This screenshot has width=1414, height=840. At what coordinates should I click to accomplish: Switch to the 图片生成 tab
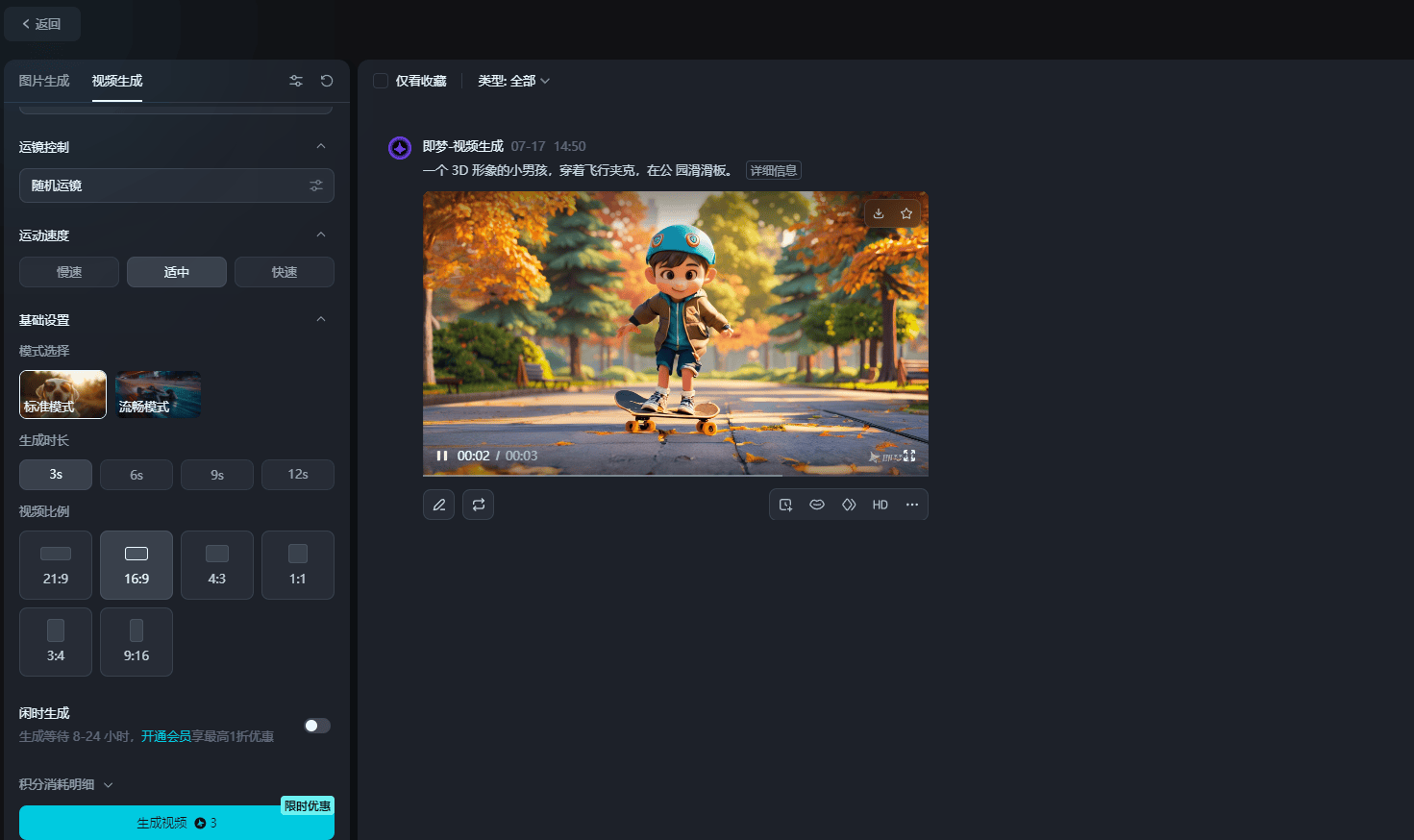tap(44, 81)
